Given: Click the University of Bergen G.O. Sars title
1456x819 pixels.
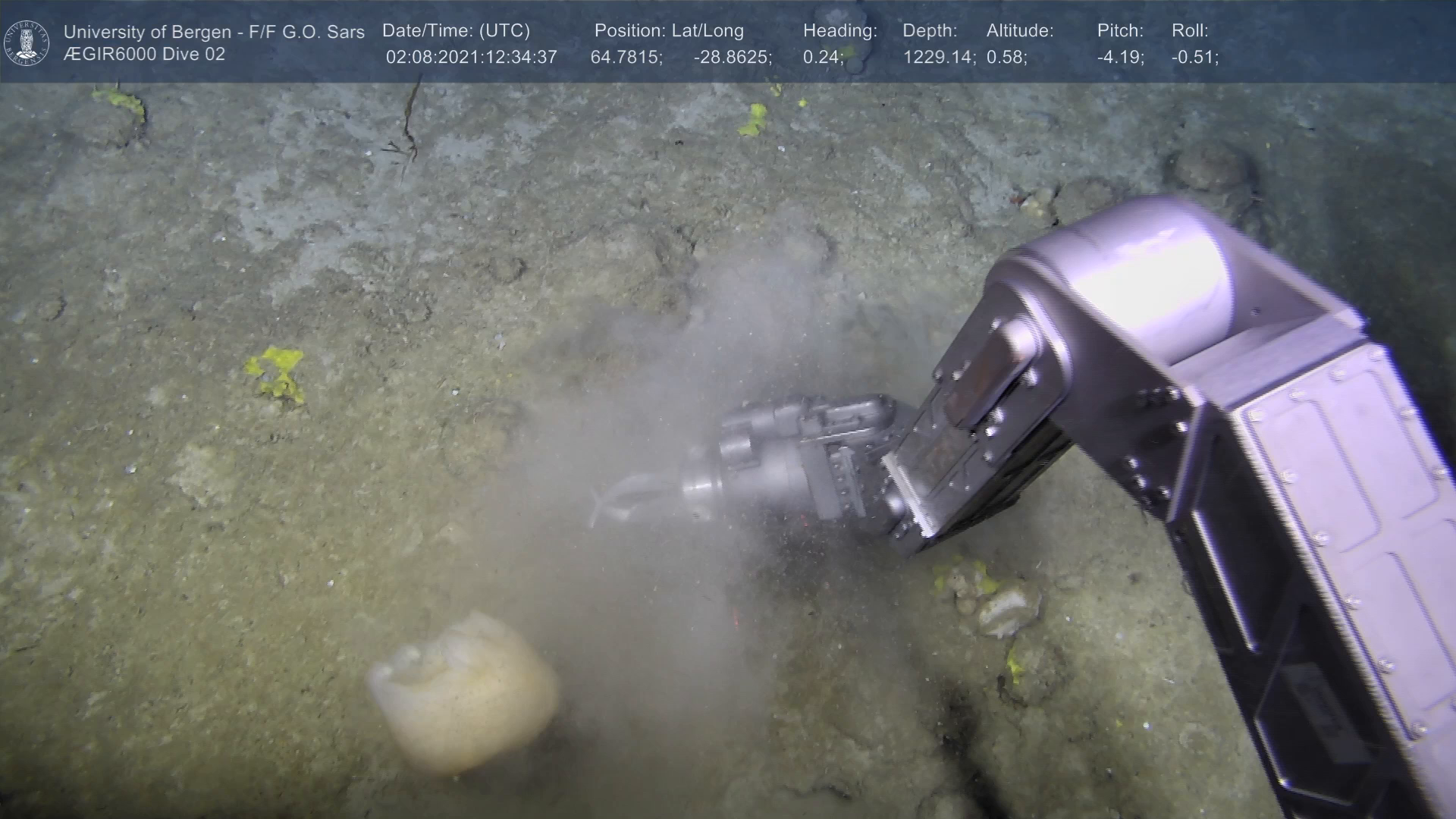Looking at the screenshot, I should (214, 32).
